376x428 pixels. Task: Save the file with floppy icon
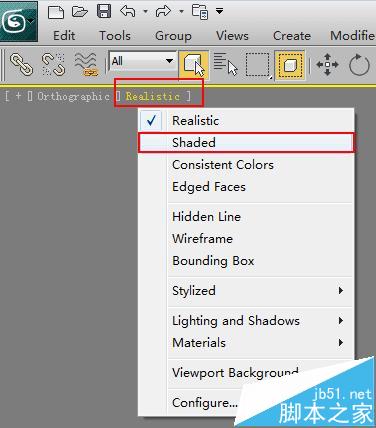tap(104, 11)
